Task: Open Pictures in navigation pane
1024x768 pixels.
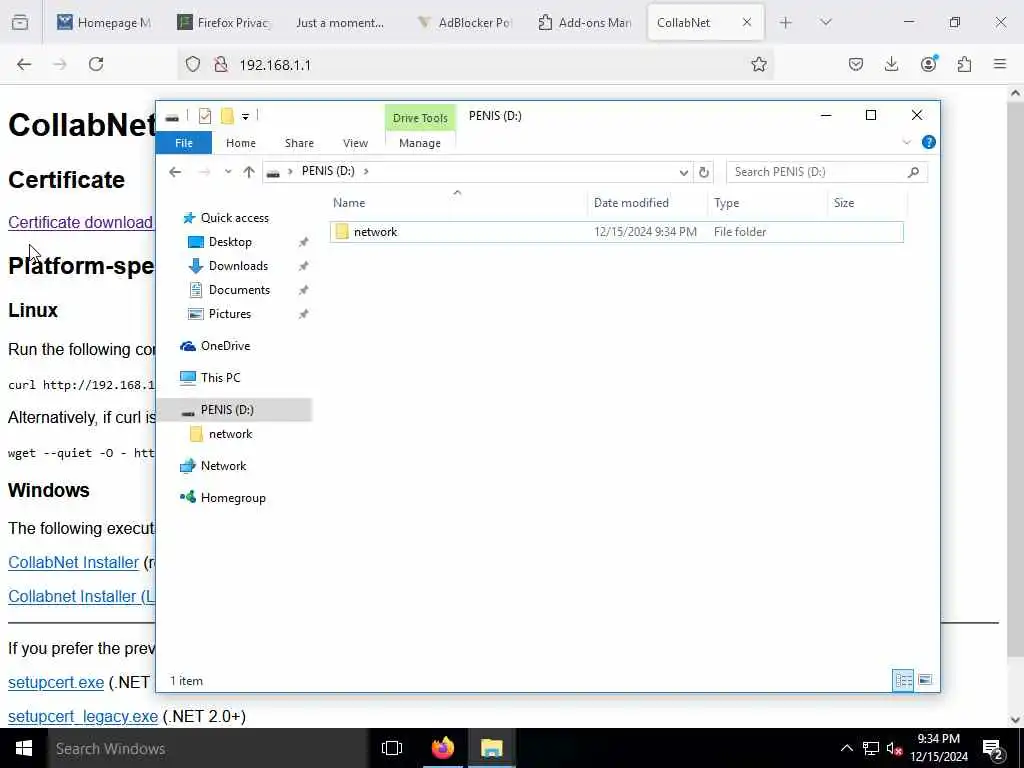Action: 229,314
